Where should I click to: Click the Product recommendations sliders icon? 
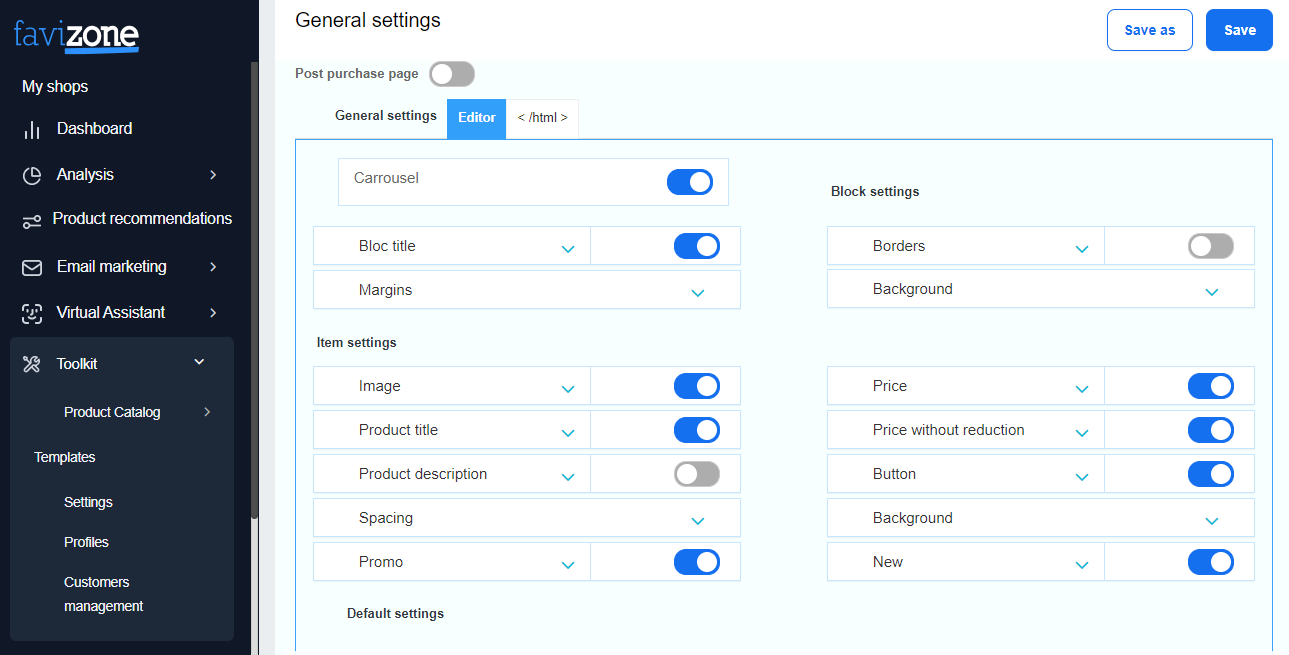point(32,221)
